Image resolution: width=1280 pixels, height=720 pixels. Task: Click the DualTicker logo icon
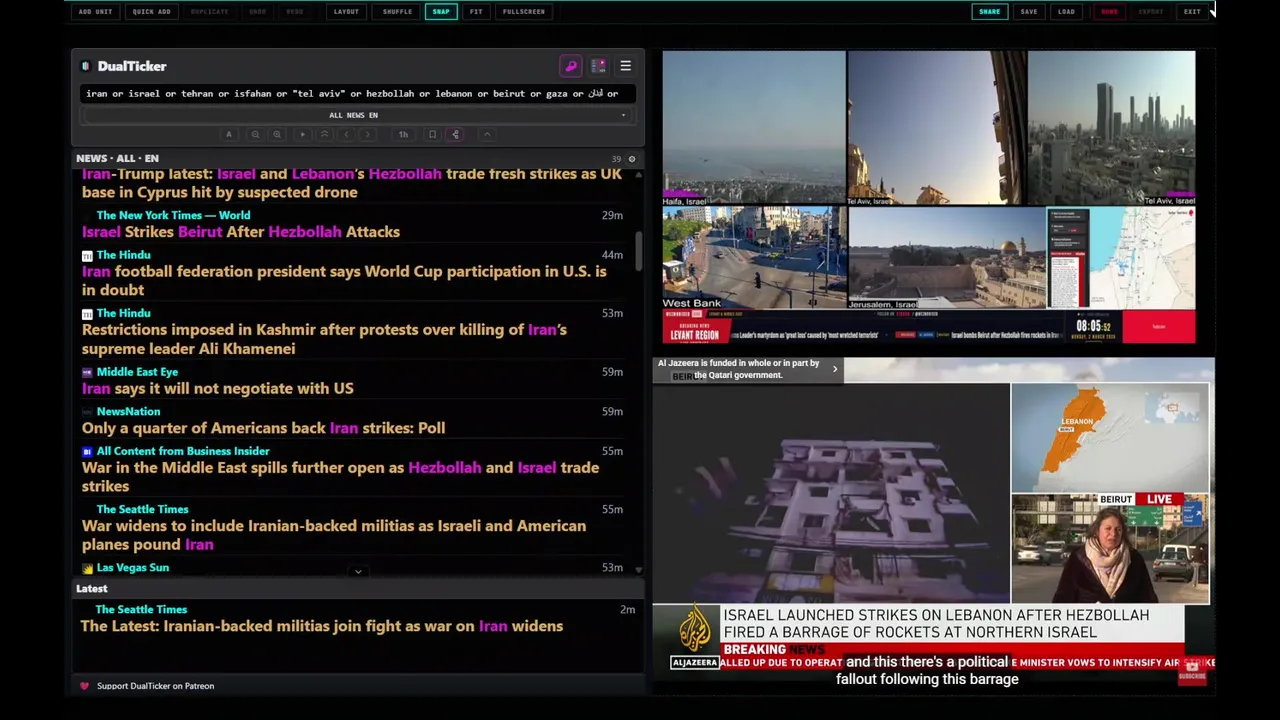coord(85,66)
